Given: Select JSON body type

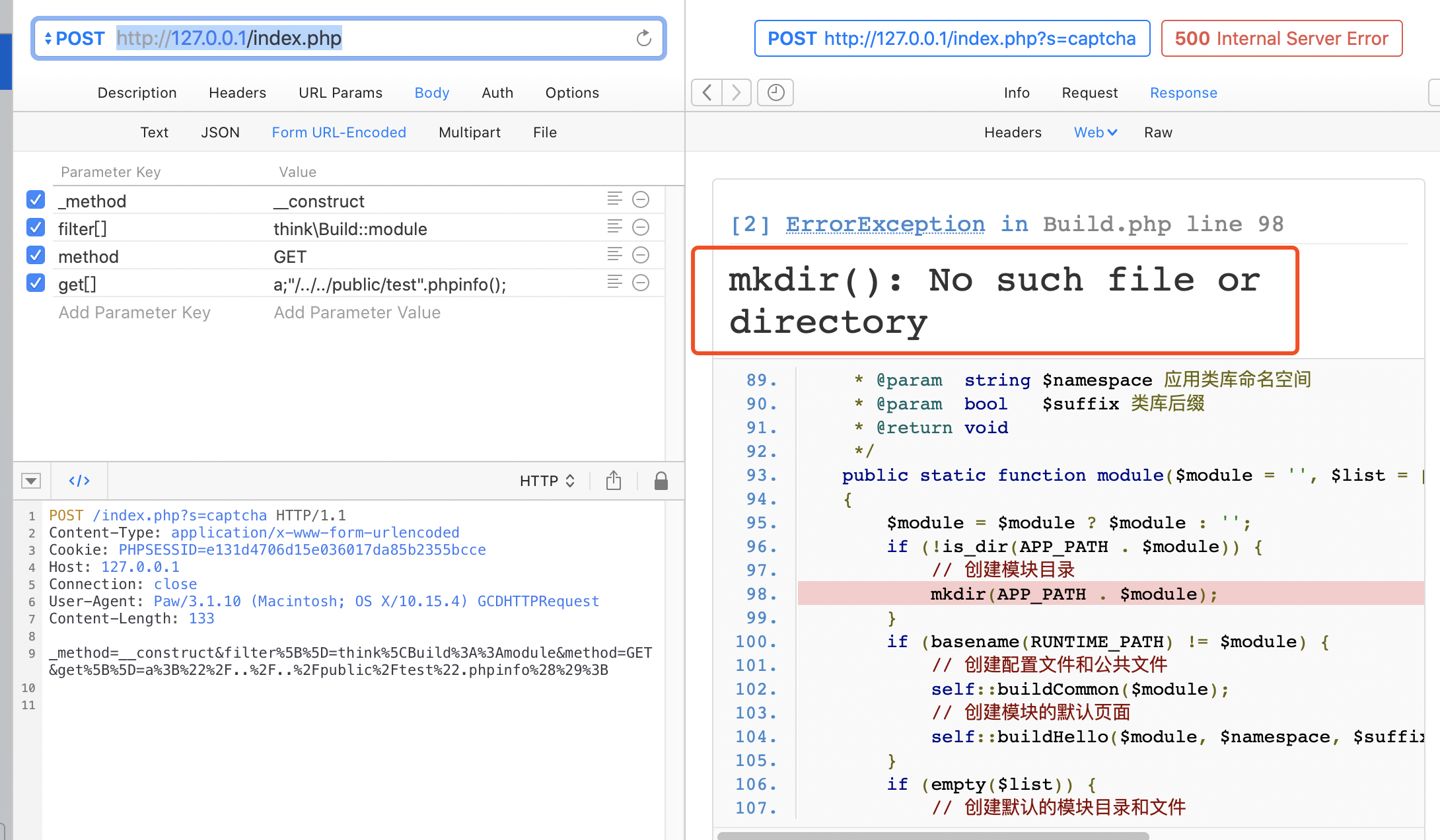Looking at the screenshot, I should pos(220,132).
